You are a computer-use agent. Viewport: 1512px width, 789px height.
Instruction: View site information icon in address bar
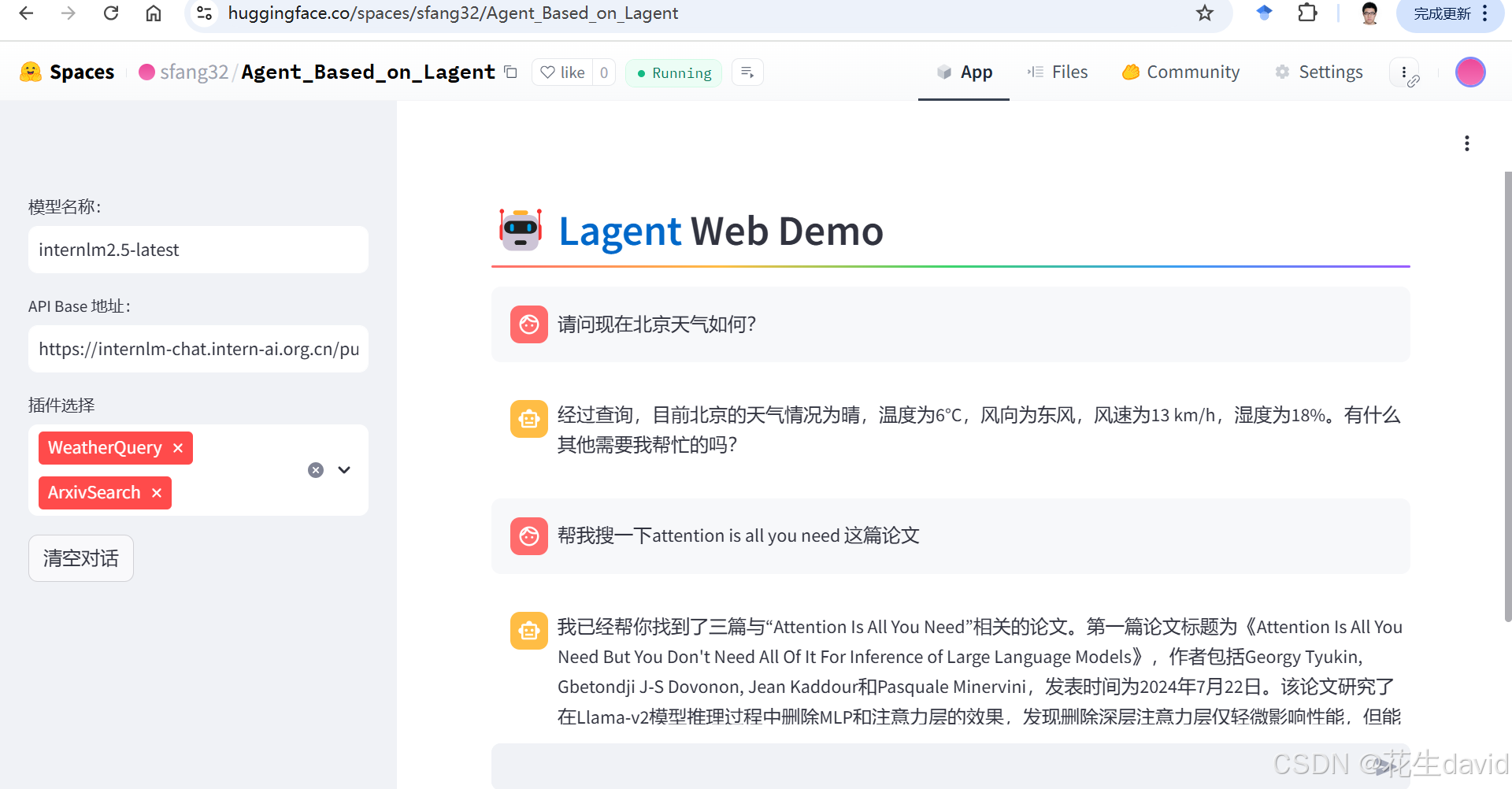(x=205, y=13)
